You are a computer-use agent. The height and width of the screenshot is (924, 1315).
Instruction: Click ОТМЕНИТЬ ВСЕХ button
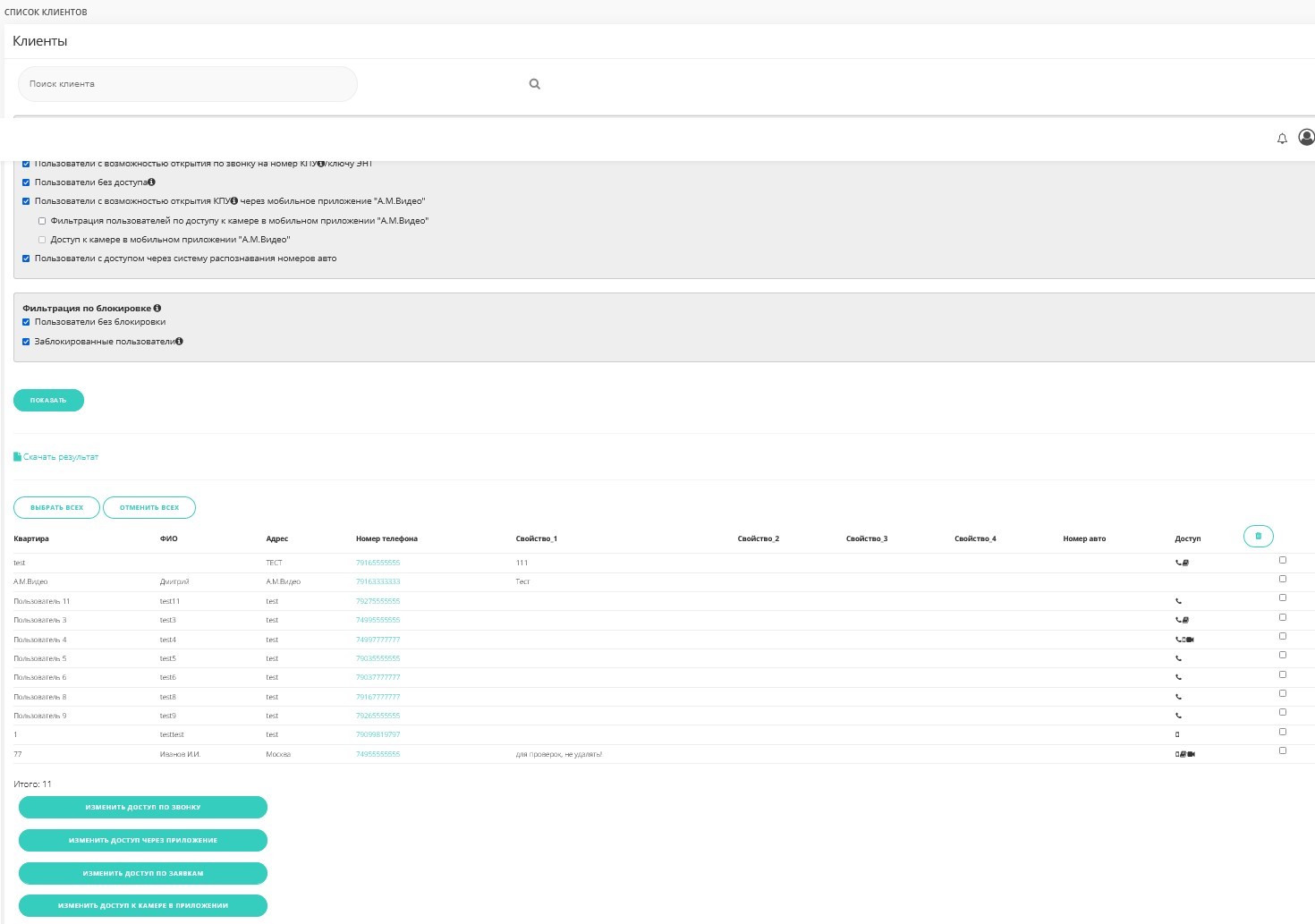coord(149,507)
